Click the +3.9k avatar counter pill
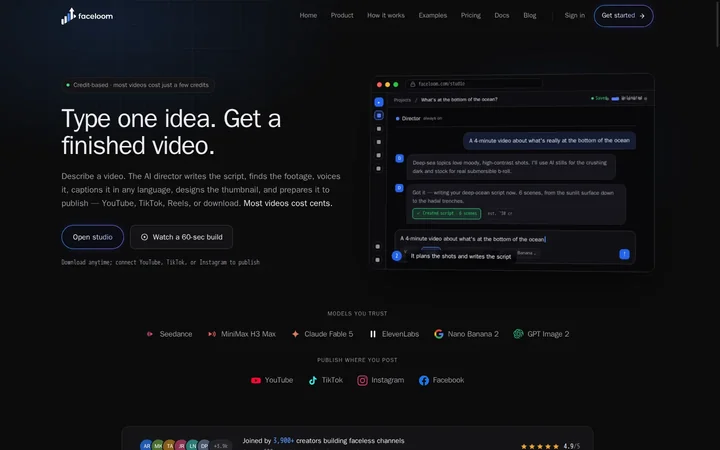 (x=221, y=446)
